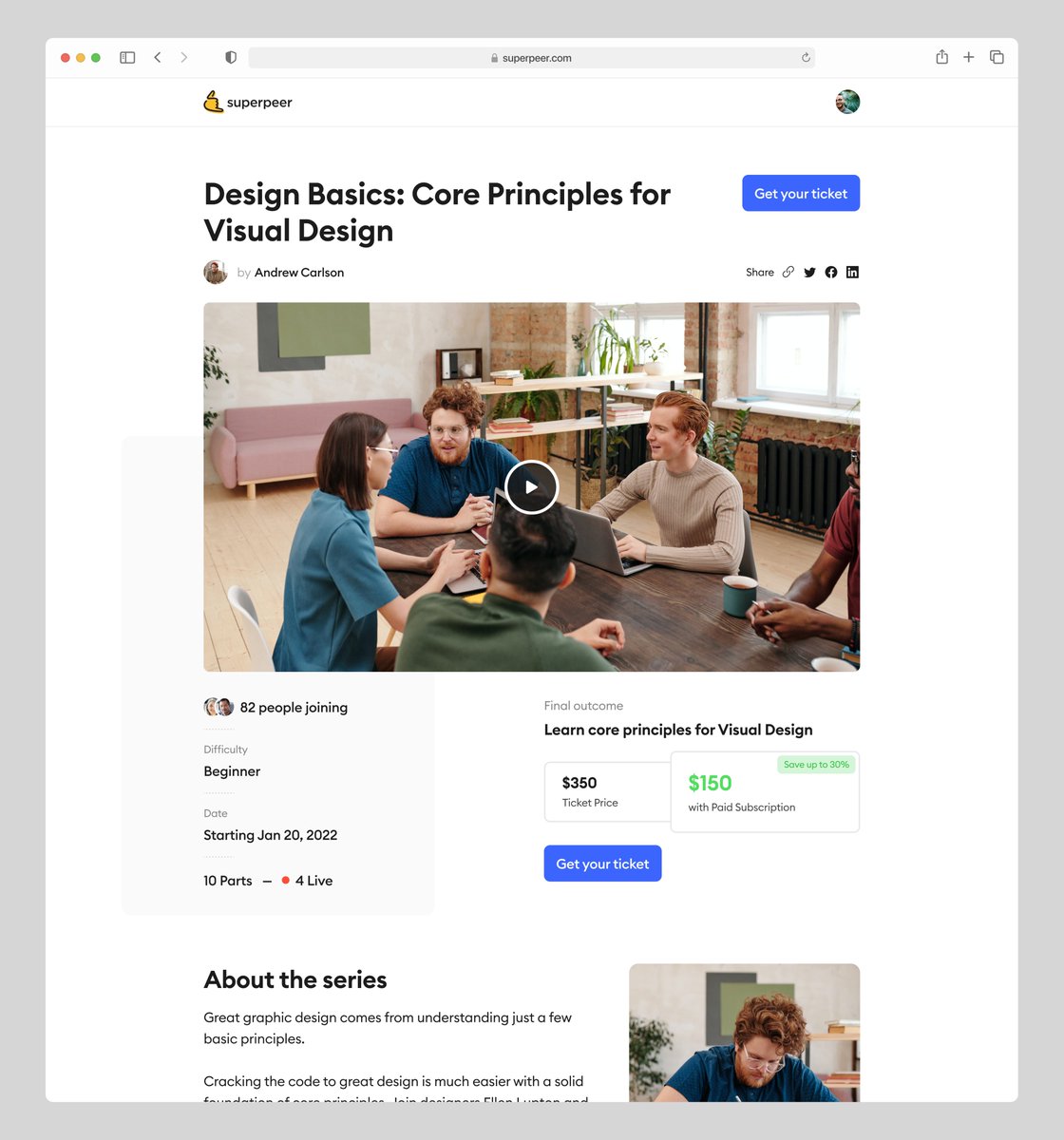This screenshot has height=1140, width=1064.
Task: Play the course preview video
Action: 531,486
